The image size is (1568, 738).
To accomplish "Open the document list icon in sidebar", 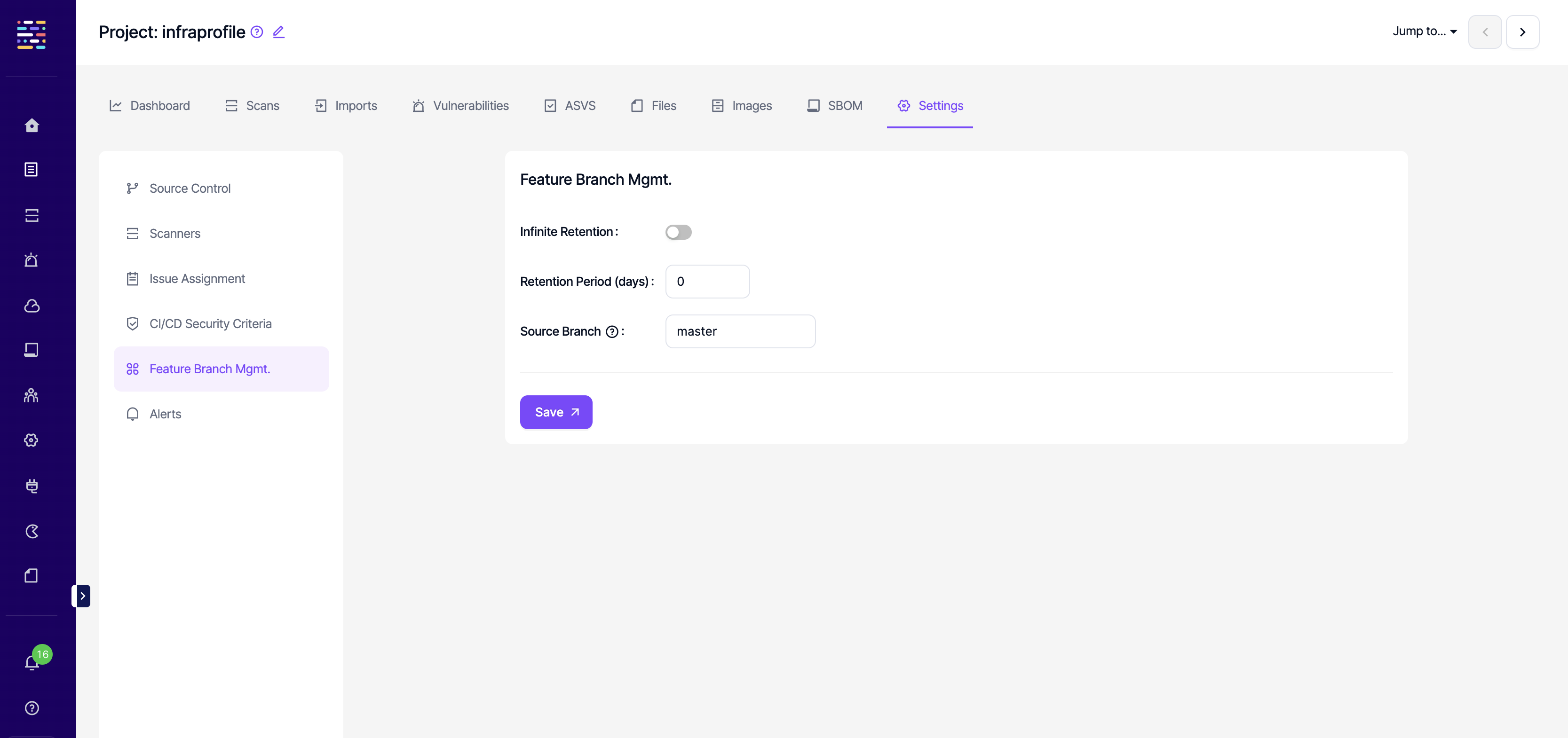I will [x=32, y=170].
